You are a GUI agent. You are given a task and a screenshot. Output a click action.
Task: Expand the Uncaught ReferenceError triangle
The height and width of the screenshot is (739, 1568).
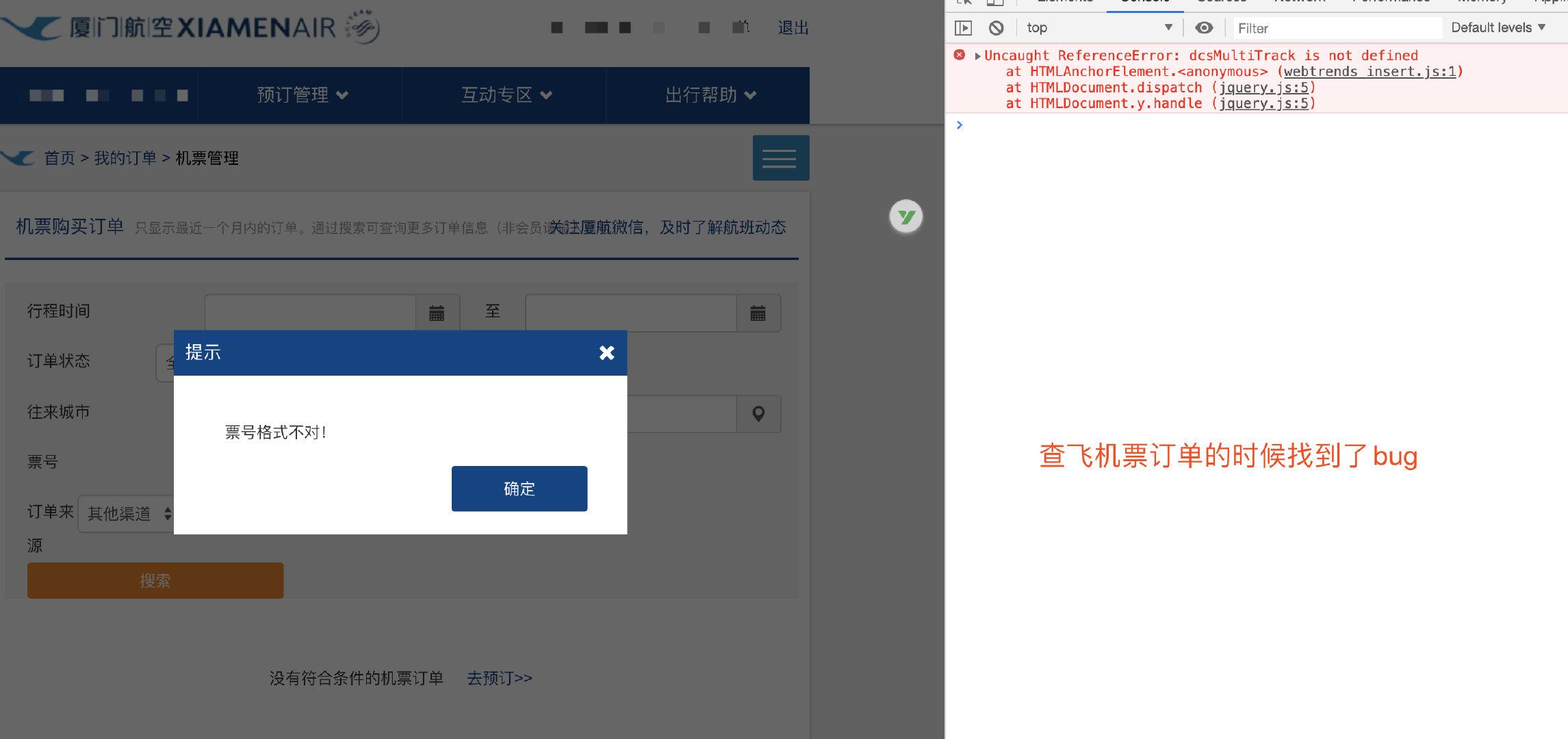(x=977, y=56)
